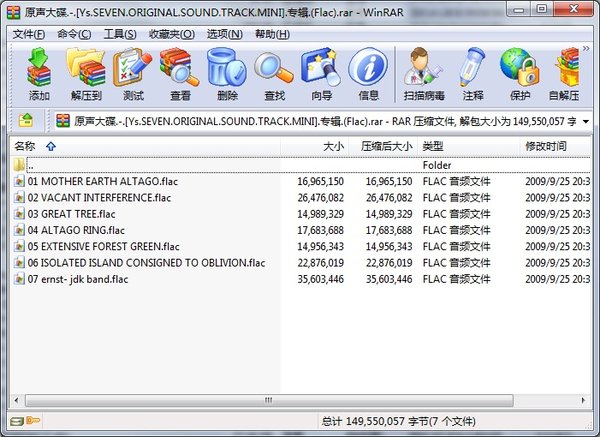
Task: Go up one folder level icon
Action: click(26, 121)
